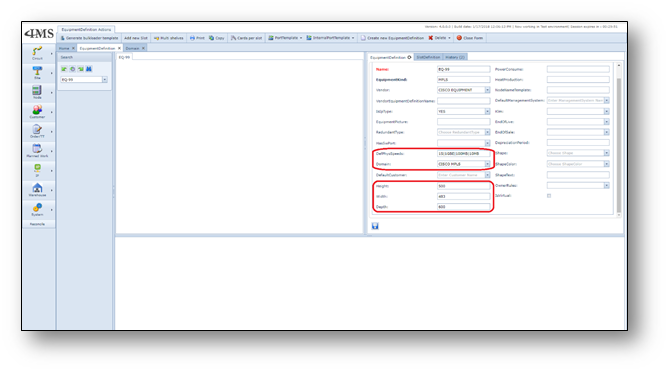The image size is (670, 373).
Task: Open the InternalPortTemplate dropdown menu
Action: (x=330, y=38)
